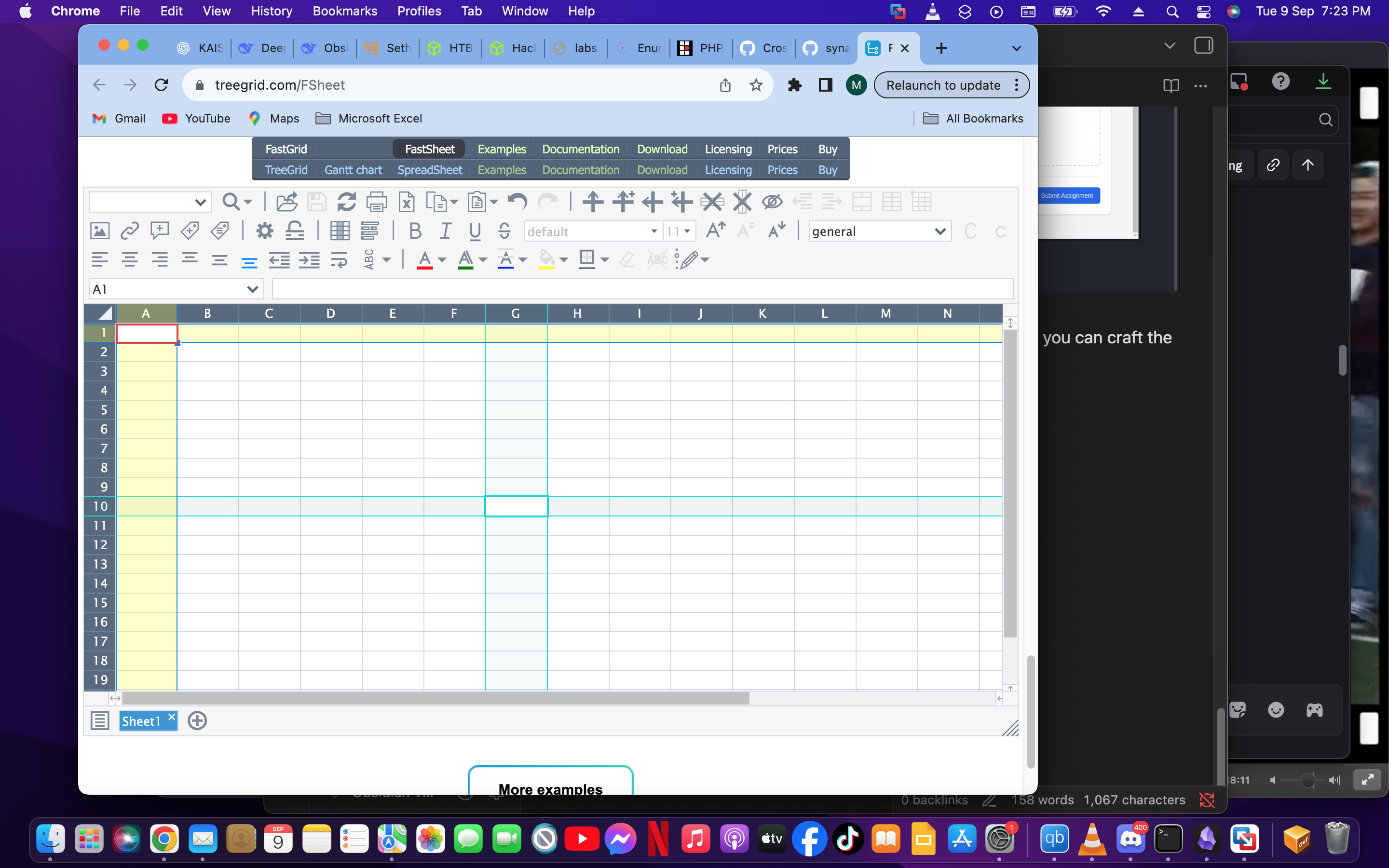Open the settings gear in the sheet toolbar
Image resolution: width=1389 pixels, height=868 pixels.
tap(265, 231)
